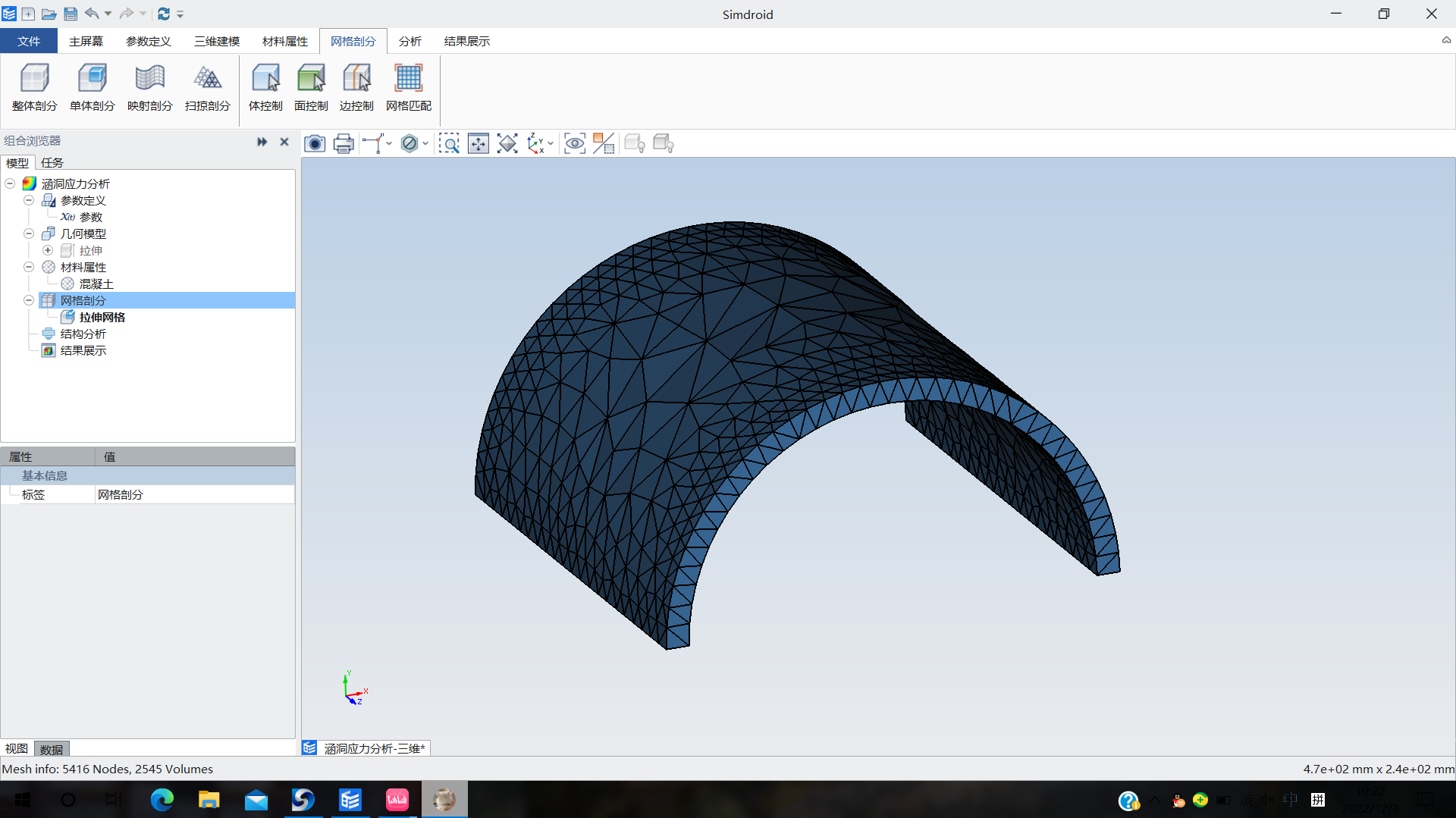Click the 面控制 face control icon

coord(311,88)
